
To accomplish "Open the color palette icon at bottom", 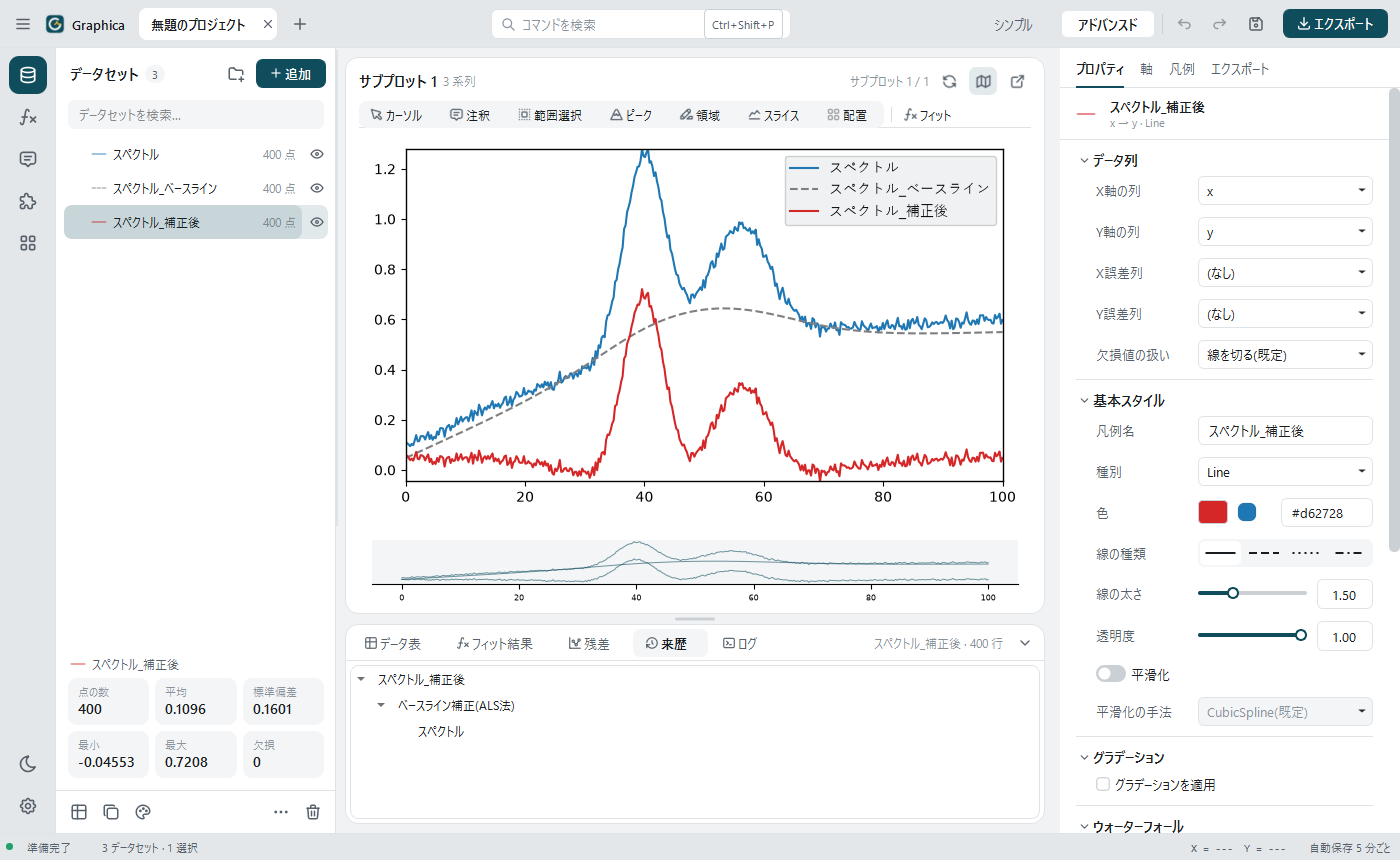I will (142, 812).
